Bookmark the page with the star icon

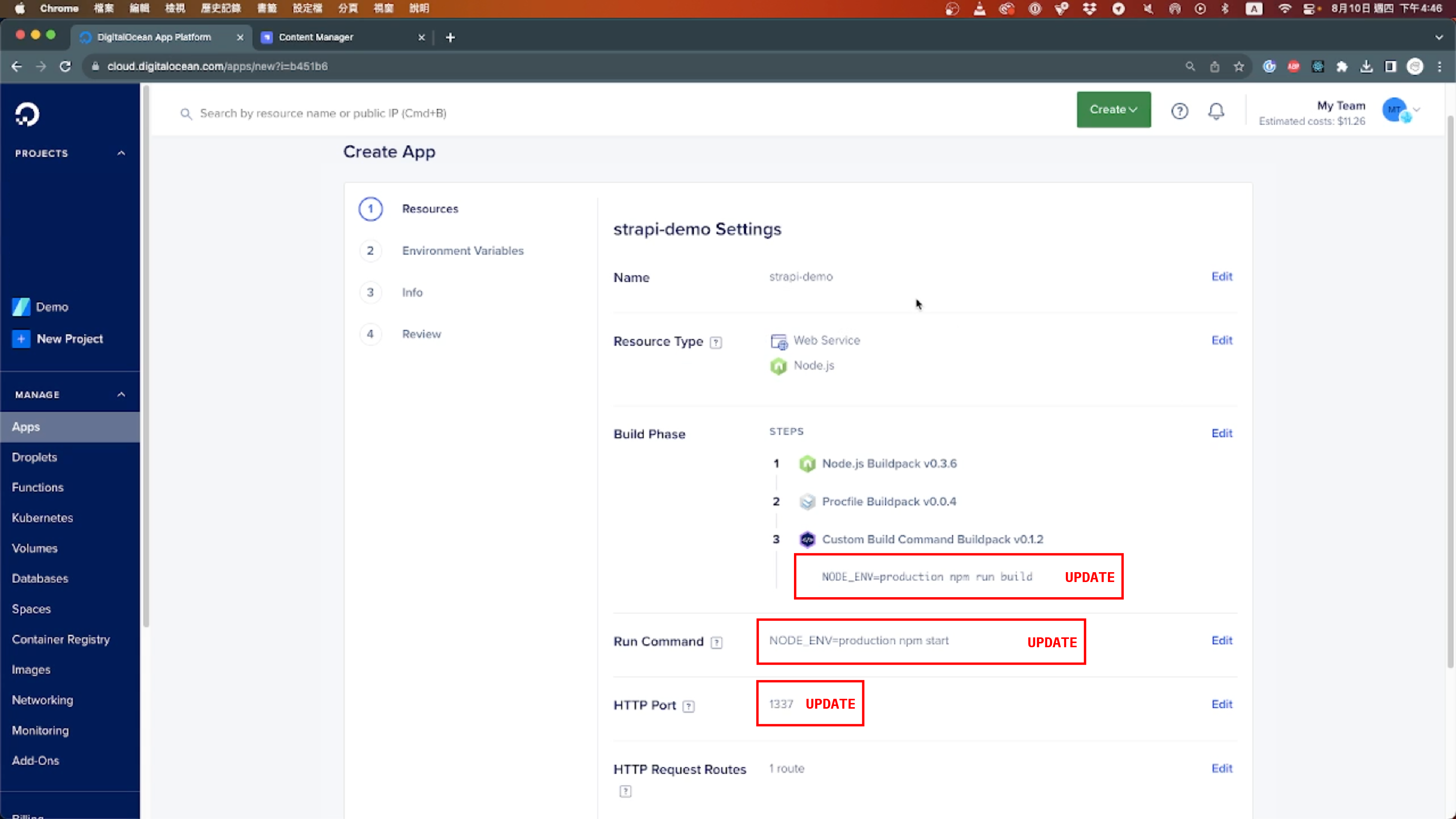pos(1238,67)
